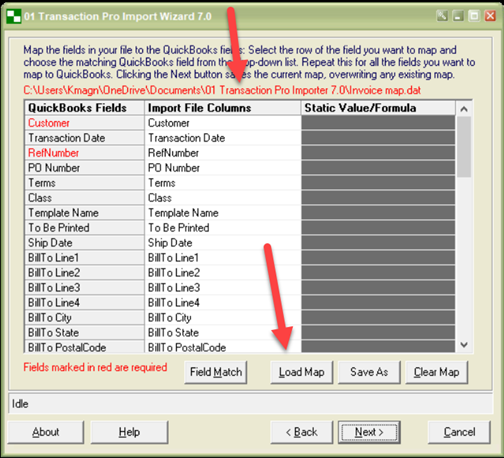Cancel the import wizard

point(459,432)
